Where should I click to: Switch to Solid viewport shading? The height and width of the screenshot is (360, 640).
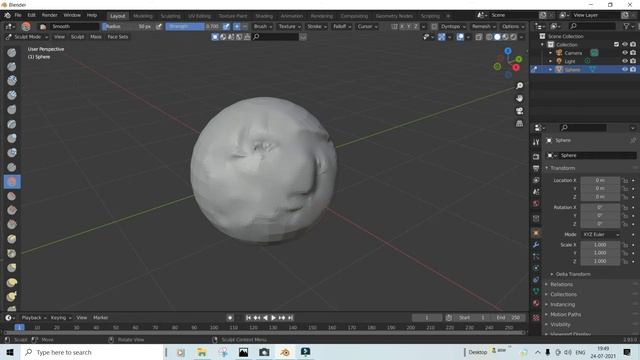point(497,37)
